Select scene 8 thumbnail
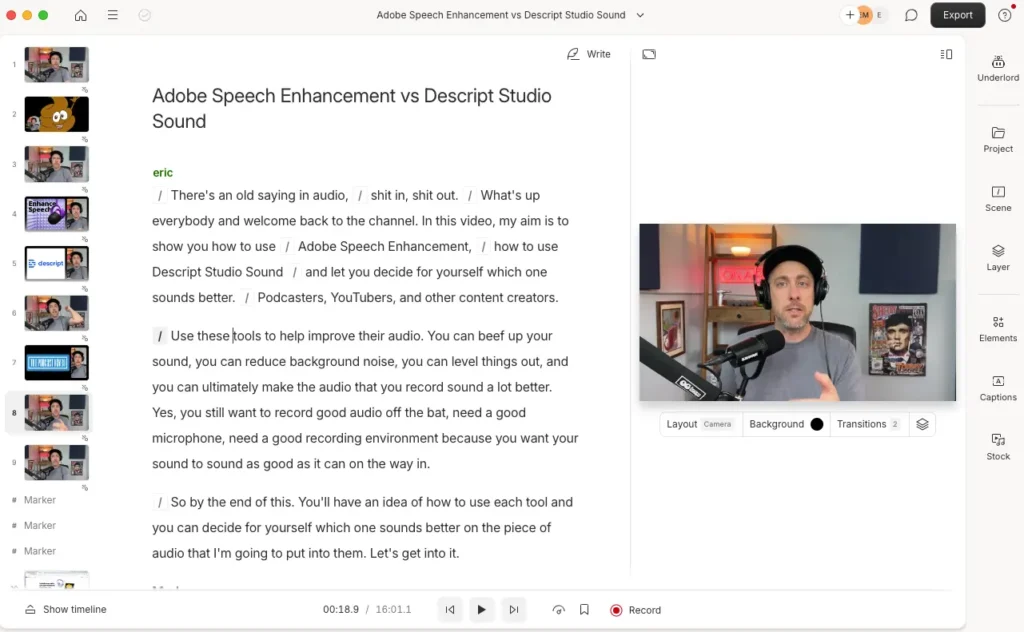1024x632 pixels. click(x=57, y=413)
